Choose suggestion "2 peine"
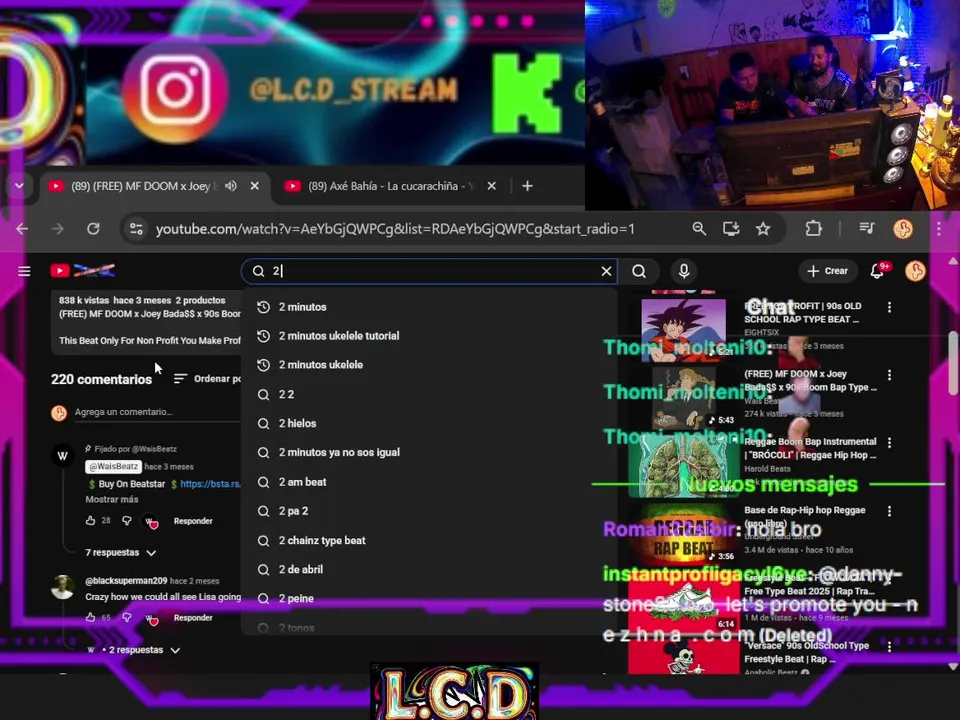 pyautogui.click(x=429, y=598)
